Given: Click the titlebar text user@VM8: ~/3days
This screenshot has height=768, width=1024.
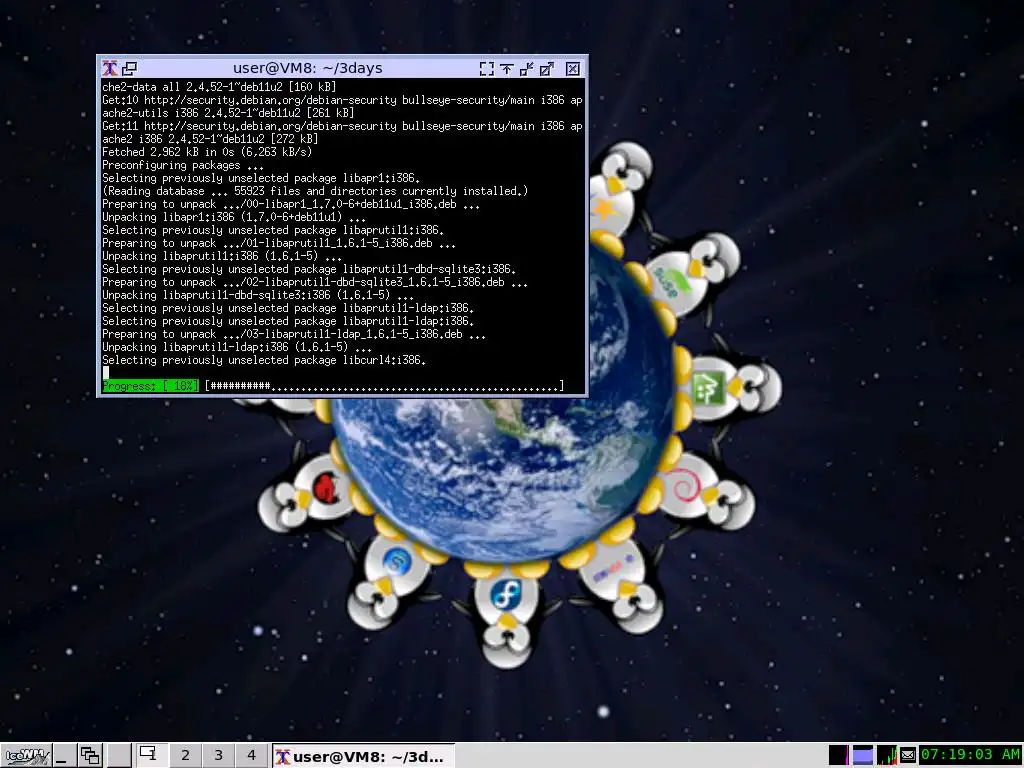Looking at the screenshot, I should coord(308,68).
